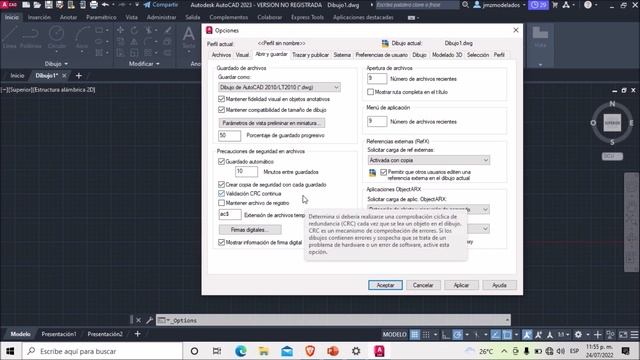Switch to the Modelado 3D tab

447,55
